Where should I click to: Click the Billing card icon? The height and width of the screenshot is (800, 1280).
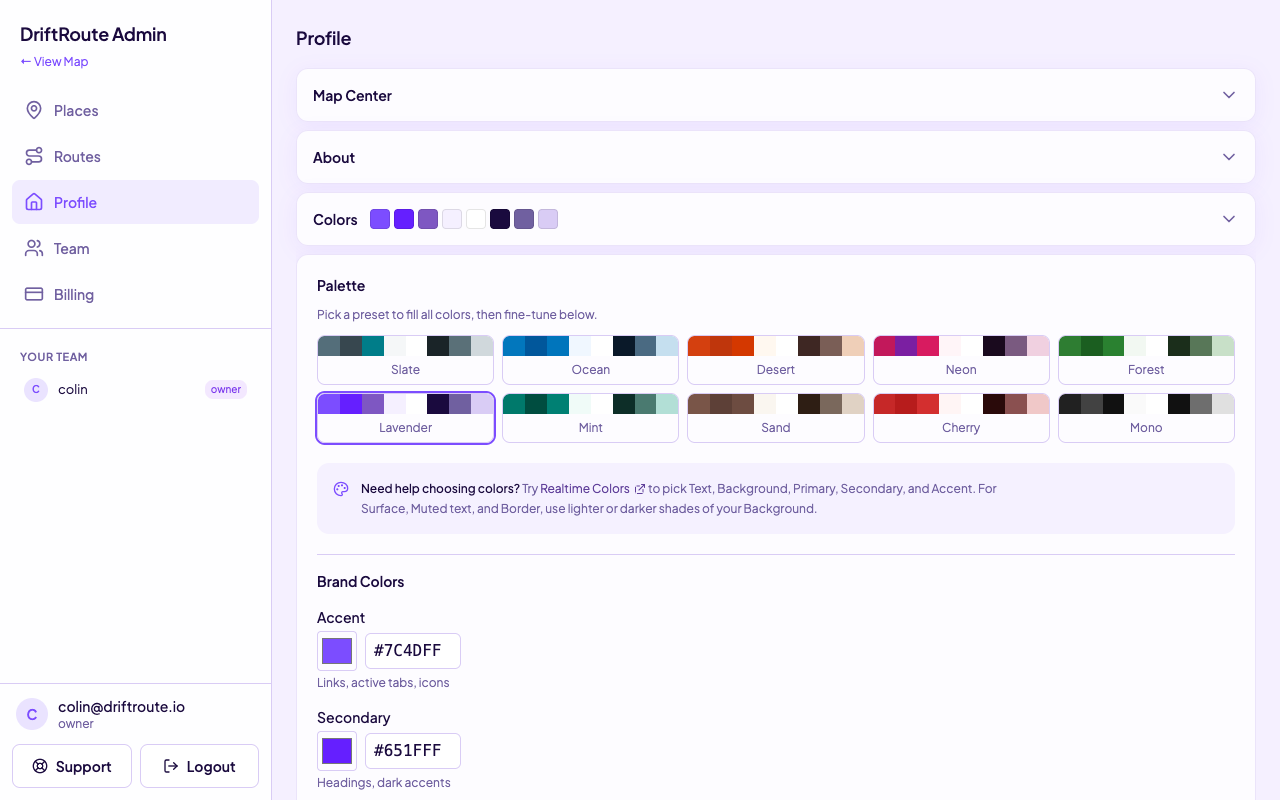(x=34, y=294)
